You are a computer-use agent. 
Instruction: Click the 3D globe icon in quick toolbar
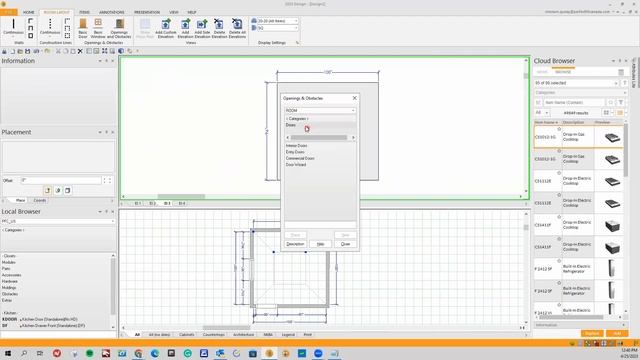click(121, 51)
